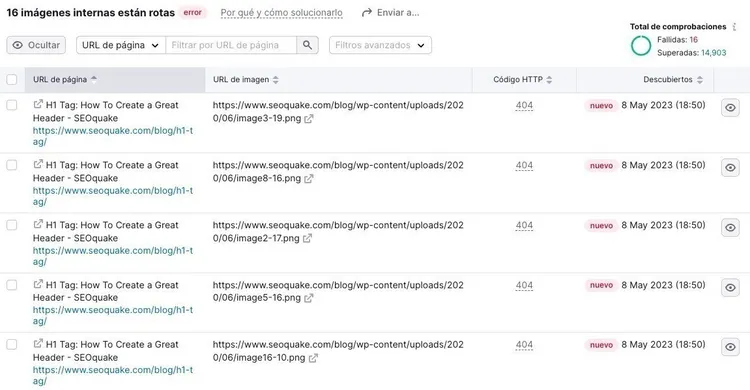Hide the image8-16.png row with eye icon
The image size is (750, 390).
[730, 167]
